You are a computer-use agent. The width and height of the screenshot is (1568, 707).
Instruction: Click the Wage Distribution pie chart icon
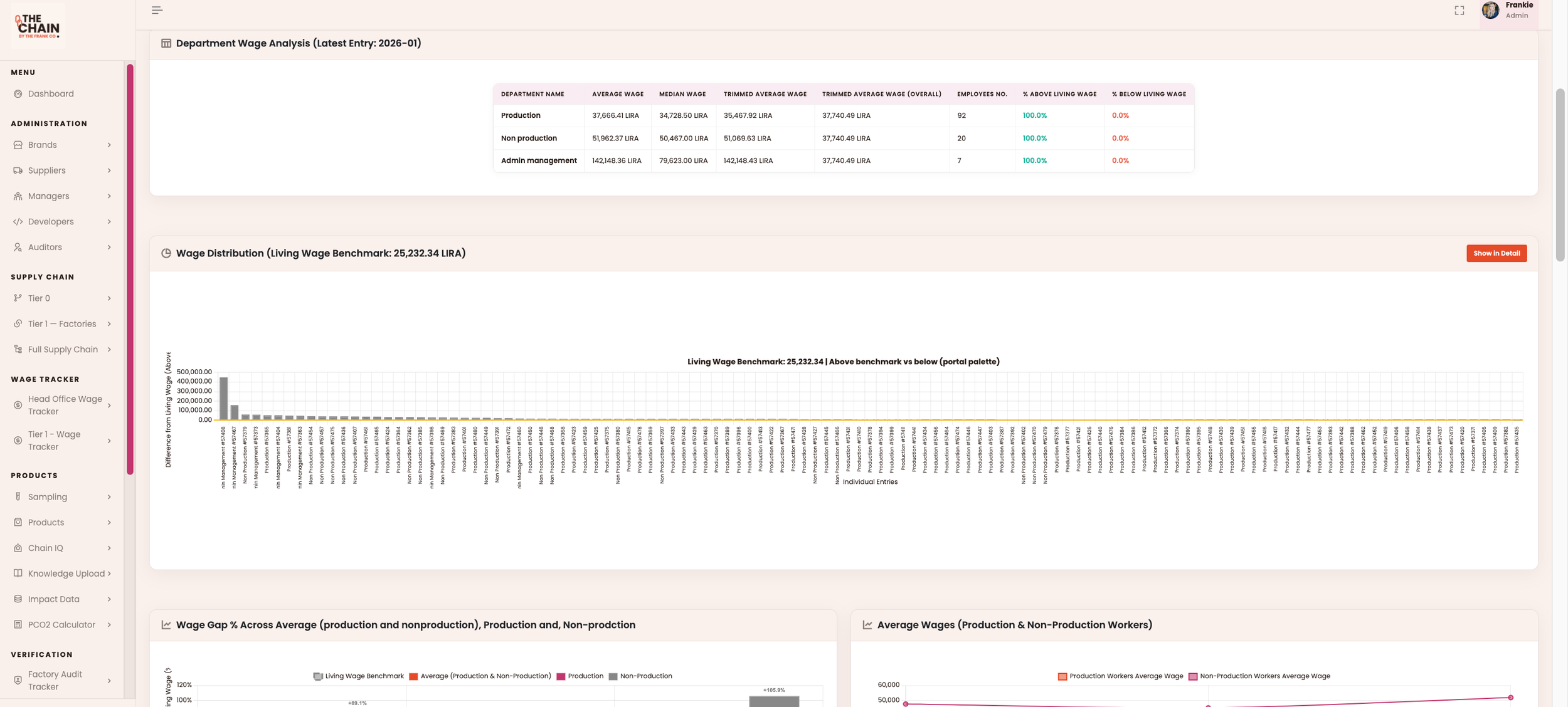[x=166, y=253]
